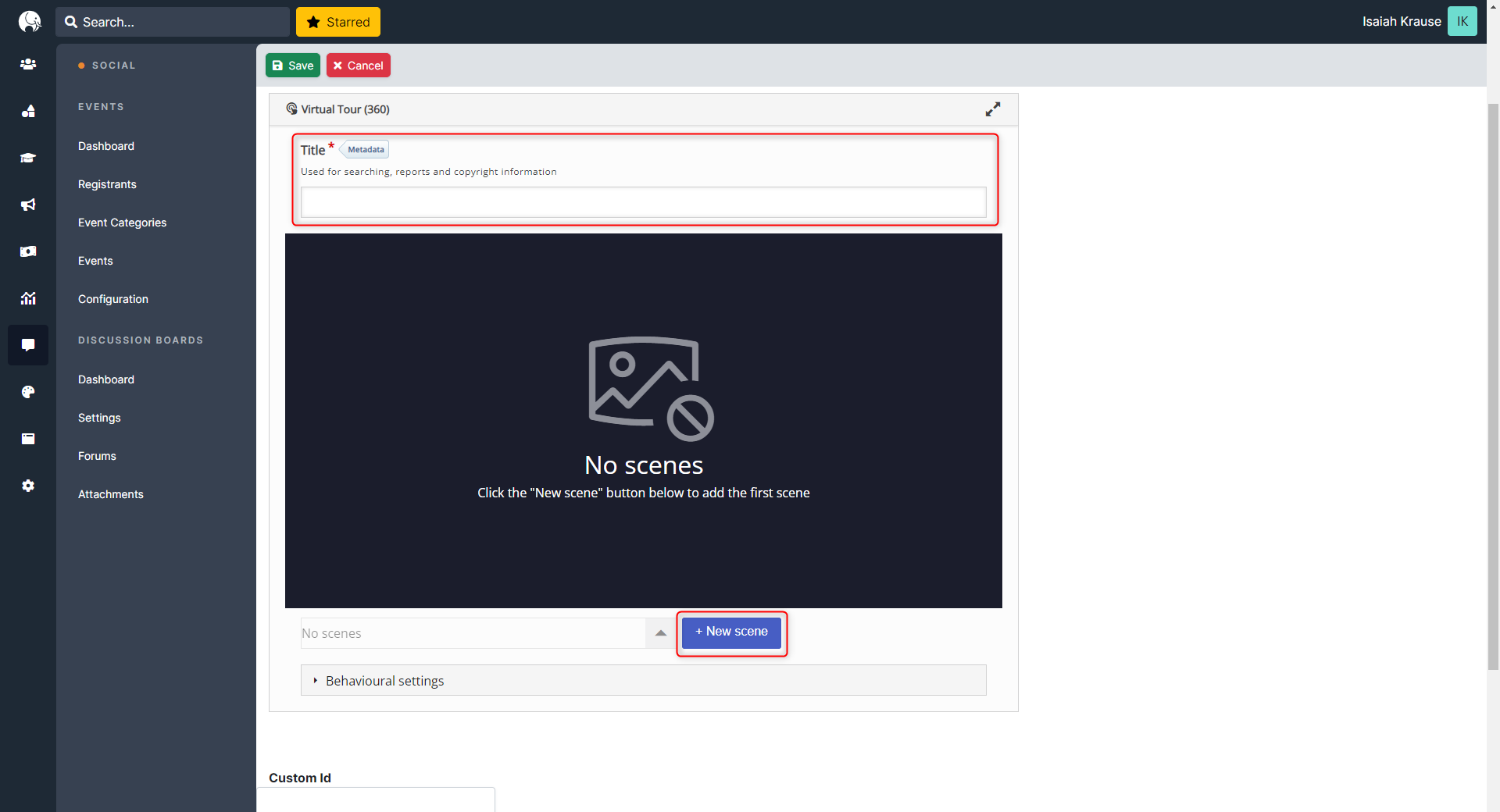
Task: Go to Registrants under Events
Action: click(107, 184)
